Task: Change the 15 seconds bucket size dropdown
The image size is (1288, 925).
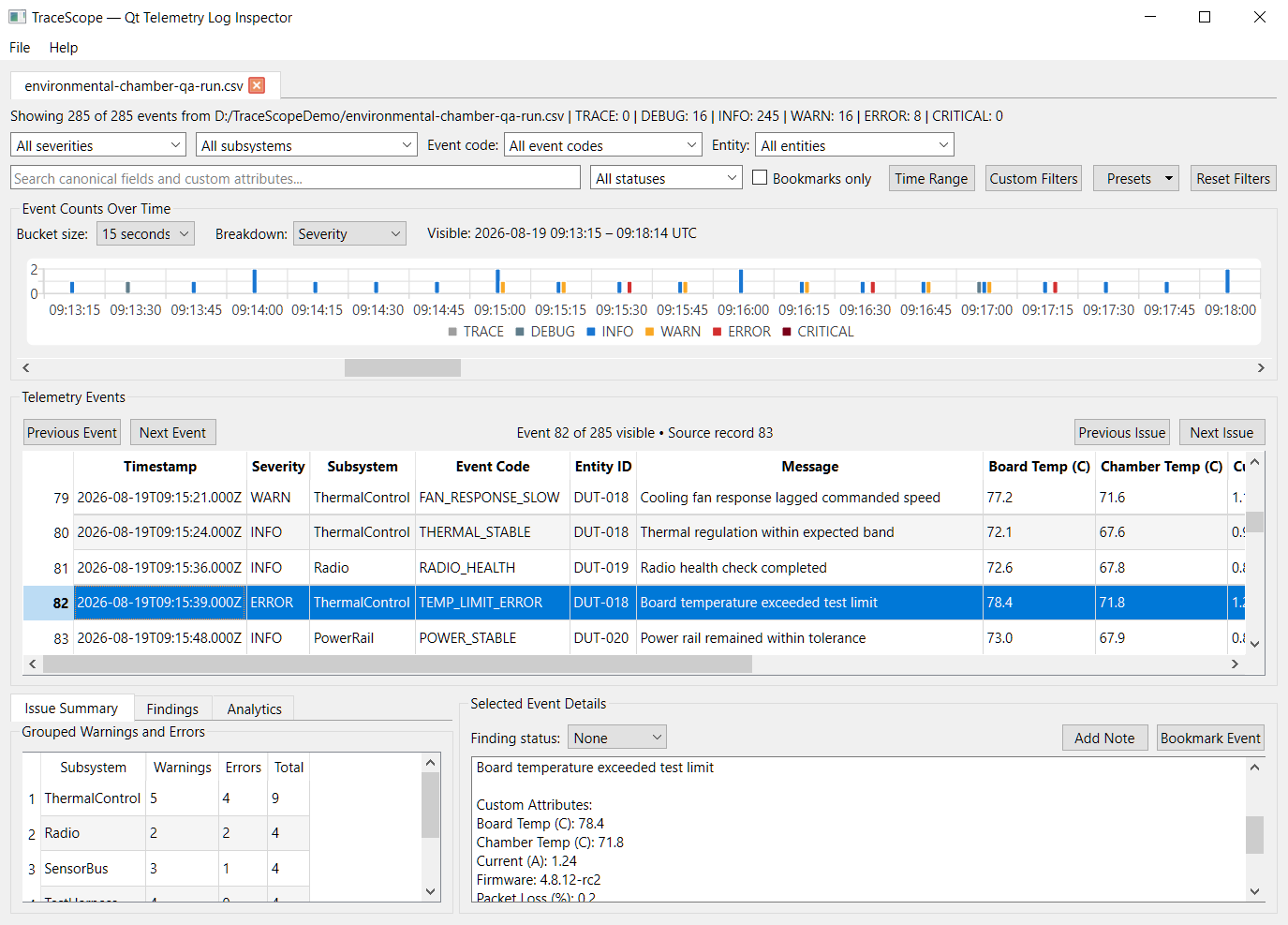Action: pos(145,233)
